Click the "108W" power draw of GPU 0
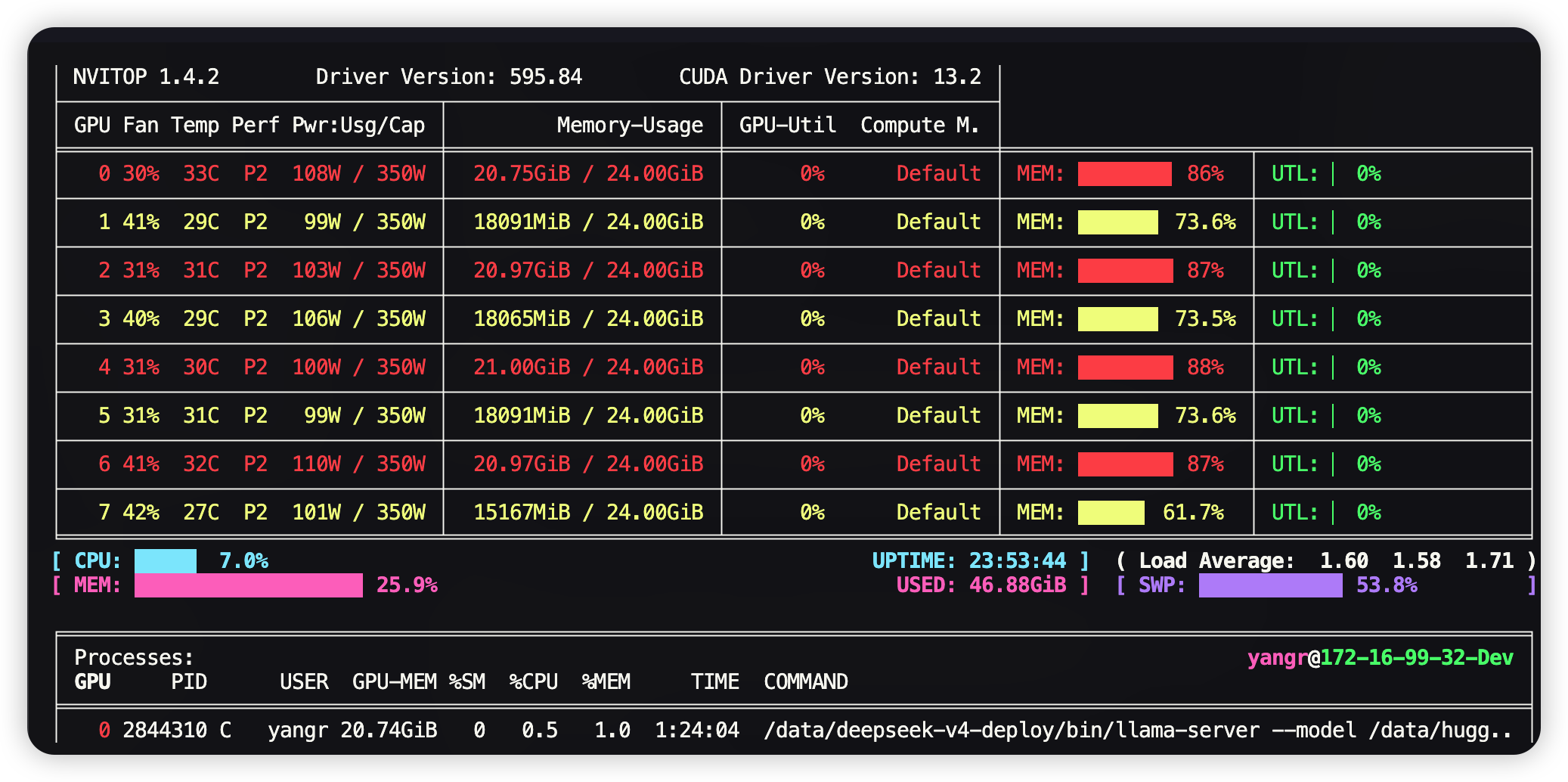This screenshot has width=1568, height=782. (317, 173)
